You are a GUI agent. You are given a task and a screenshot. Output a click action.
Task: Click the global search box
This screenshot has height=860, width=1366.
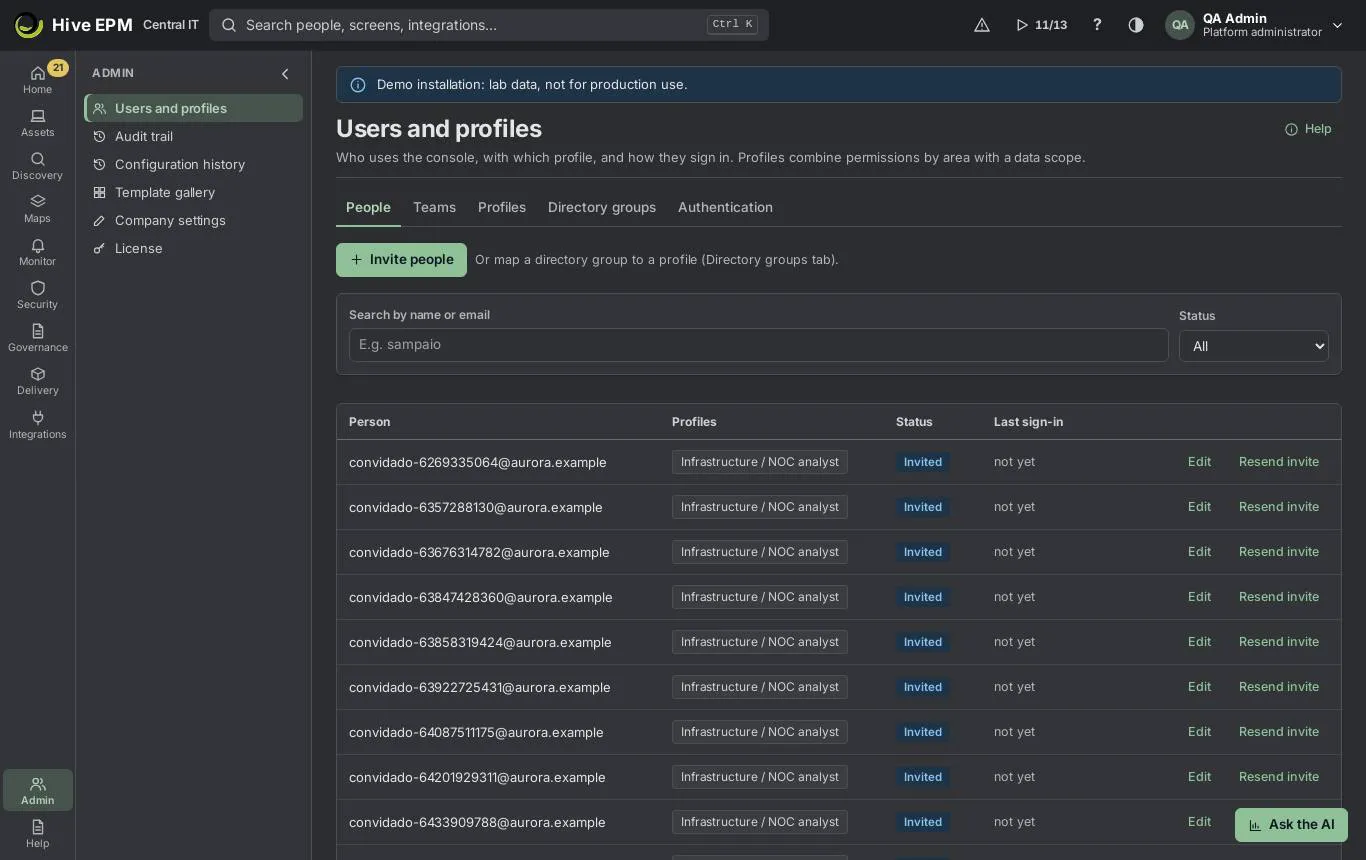[489, 25]
